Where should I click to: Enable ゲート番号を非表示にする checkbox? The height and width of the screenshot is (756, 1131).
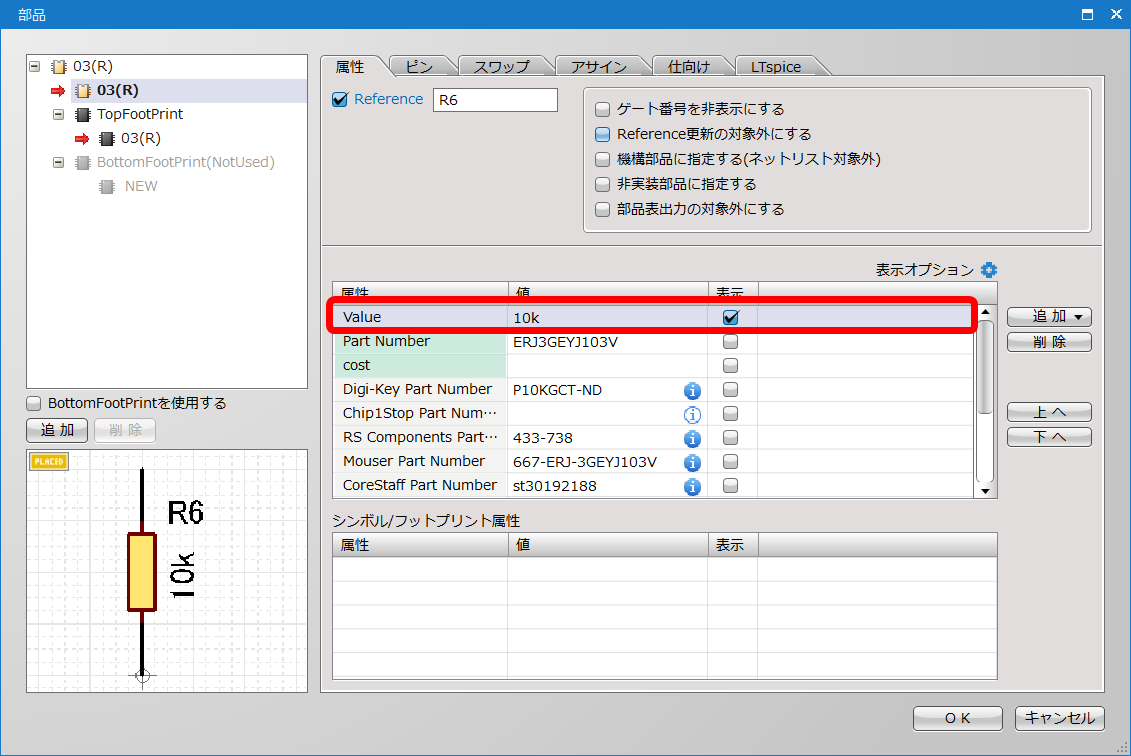[x=602, y=109]
